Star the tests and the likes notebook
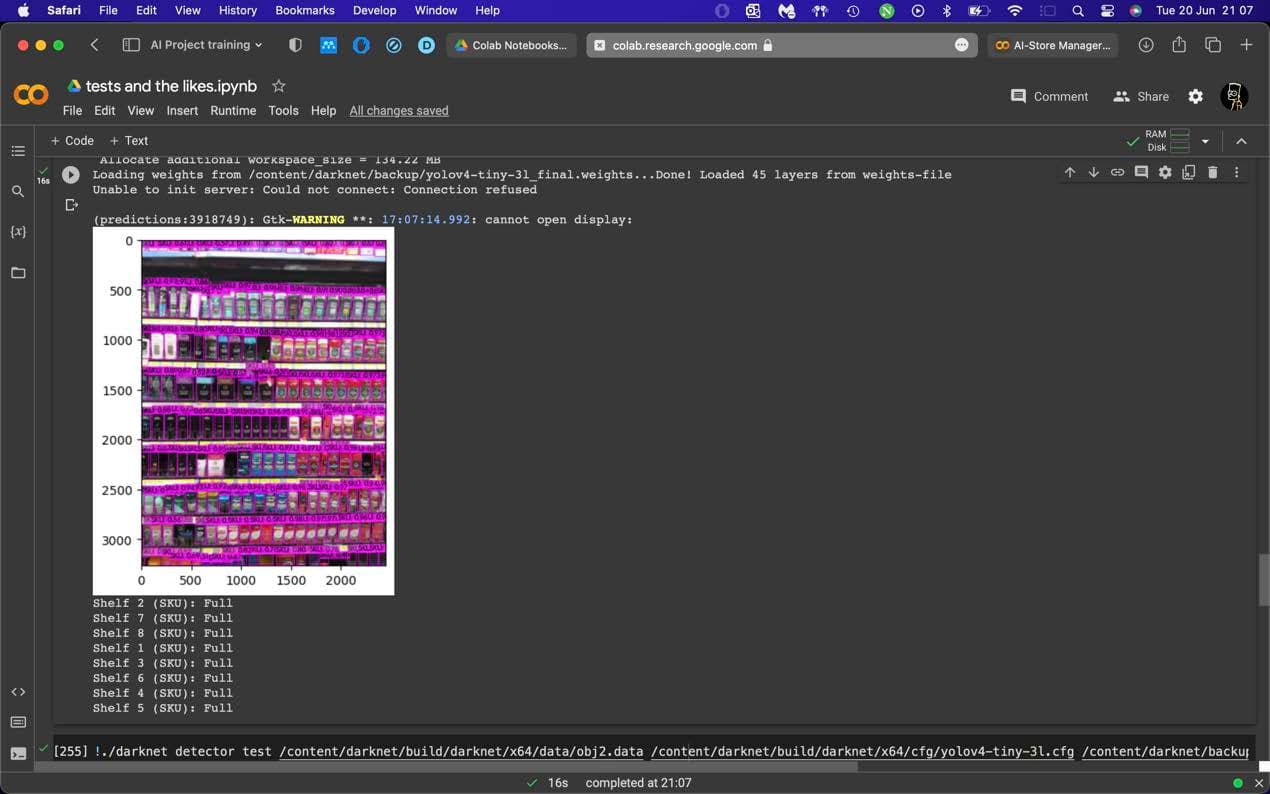This screenshot has height=794, width=1270. 278,86
